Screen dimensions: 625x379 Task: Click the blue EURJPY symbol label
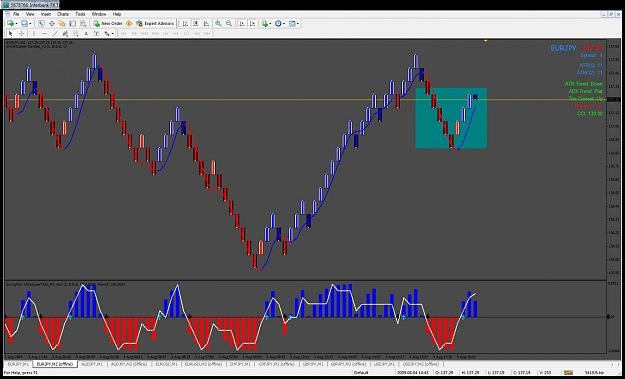[563, 48]
